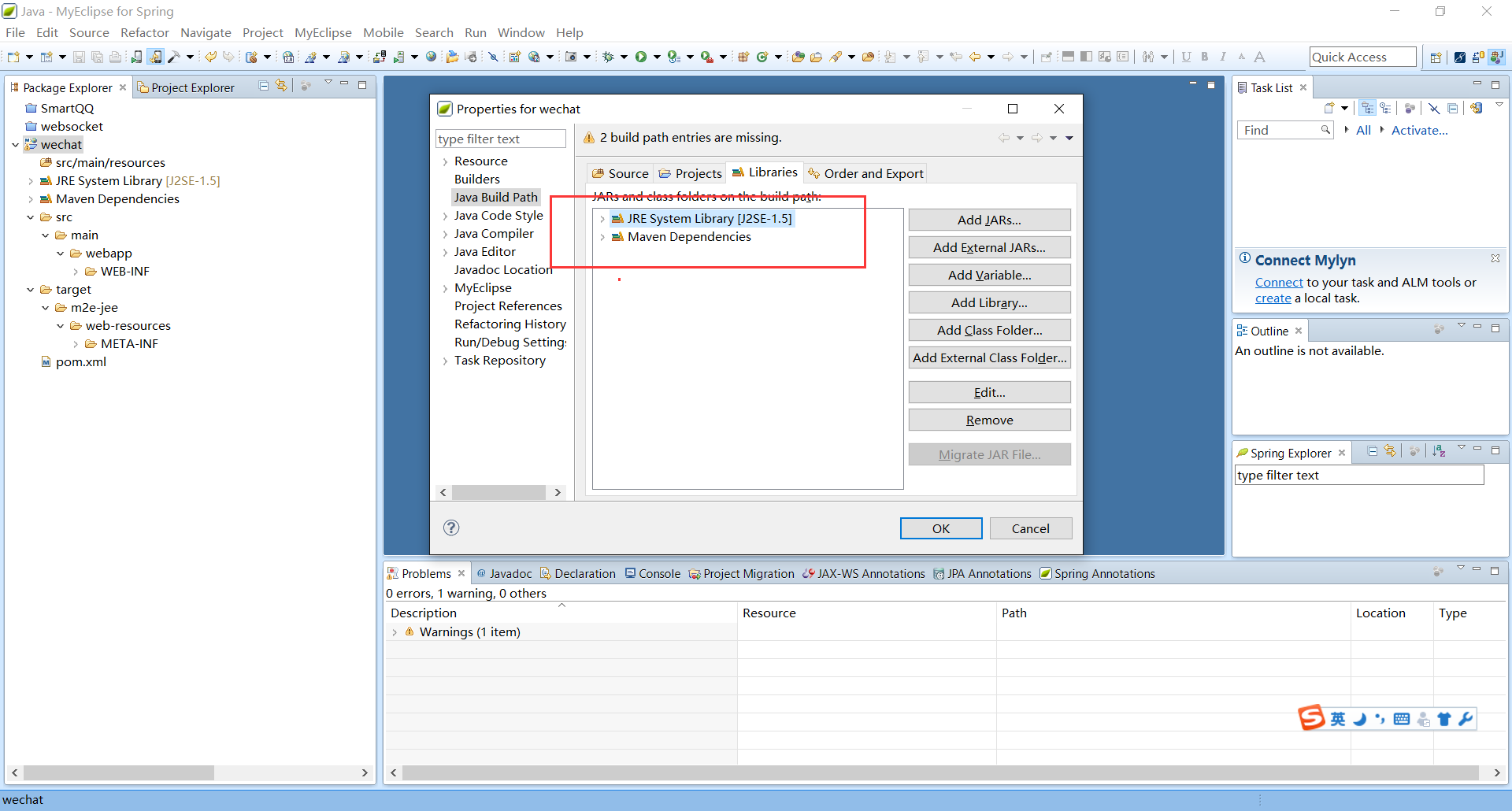The width and height of the screenshot is (1512, 811).
Task: Click the Add External JARs... button
Action: (989, 247)
